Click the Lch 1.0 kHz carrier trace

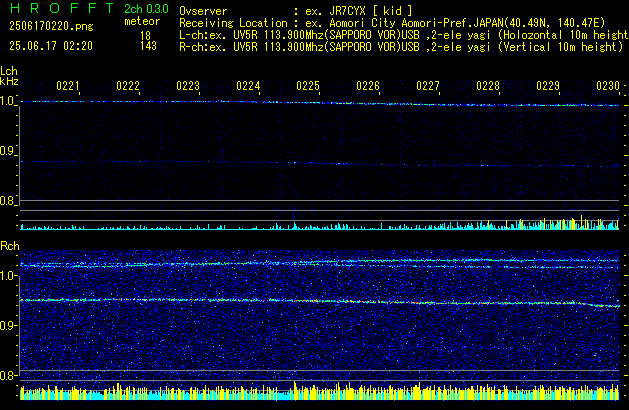[x=320, y=103]
